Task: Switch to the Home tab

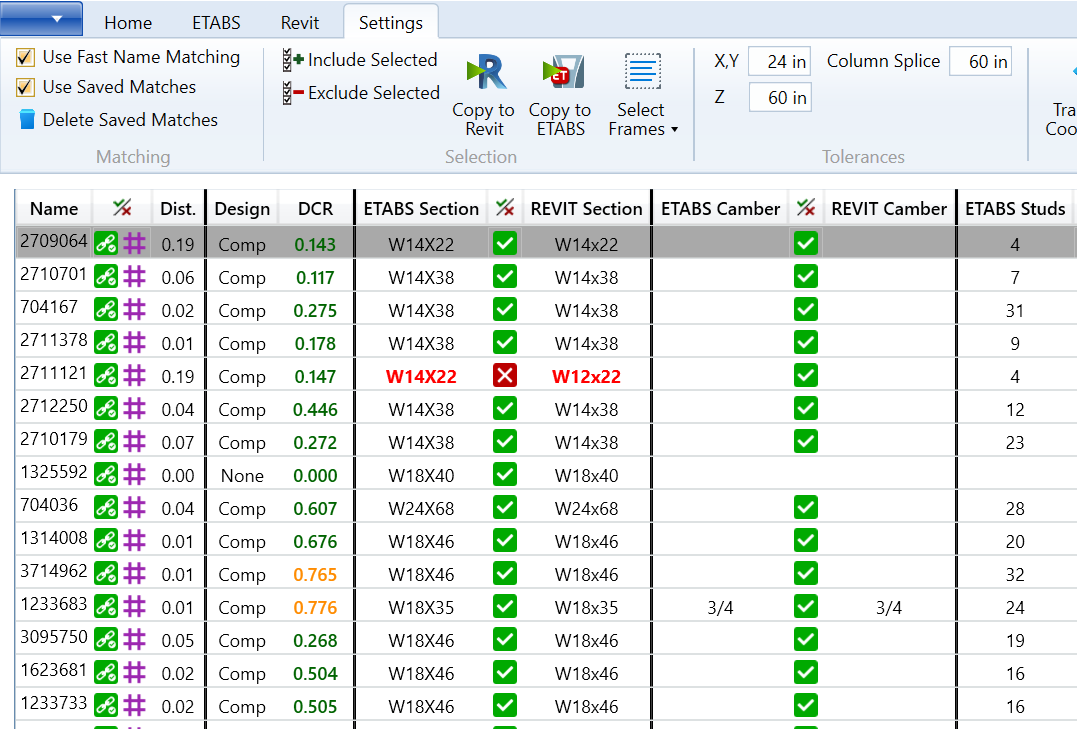Action: [128, 23]
